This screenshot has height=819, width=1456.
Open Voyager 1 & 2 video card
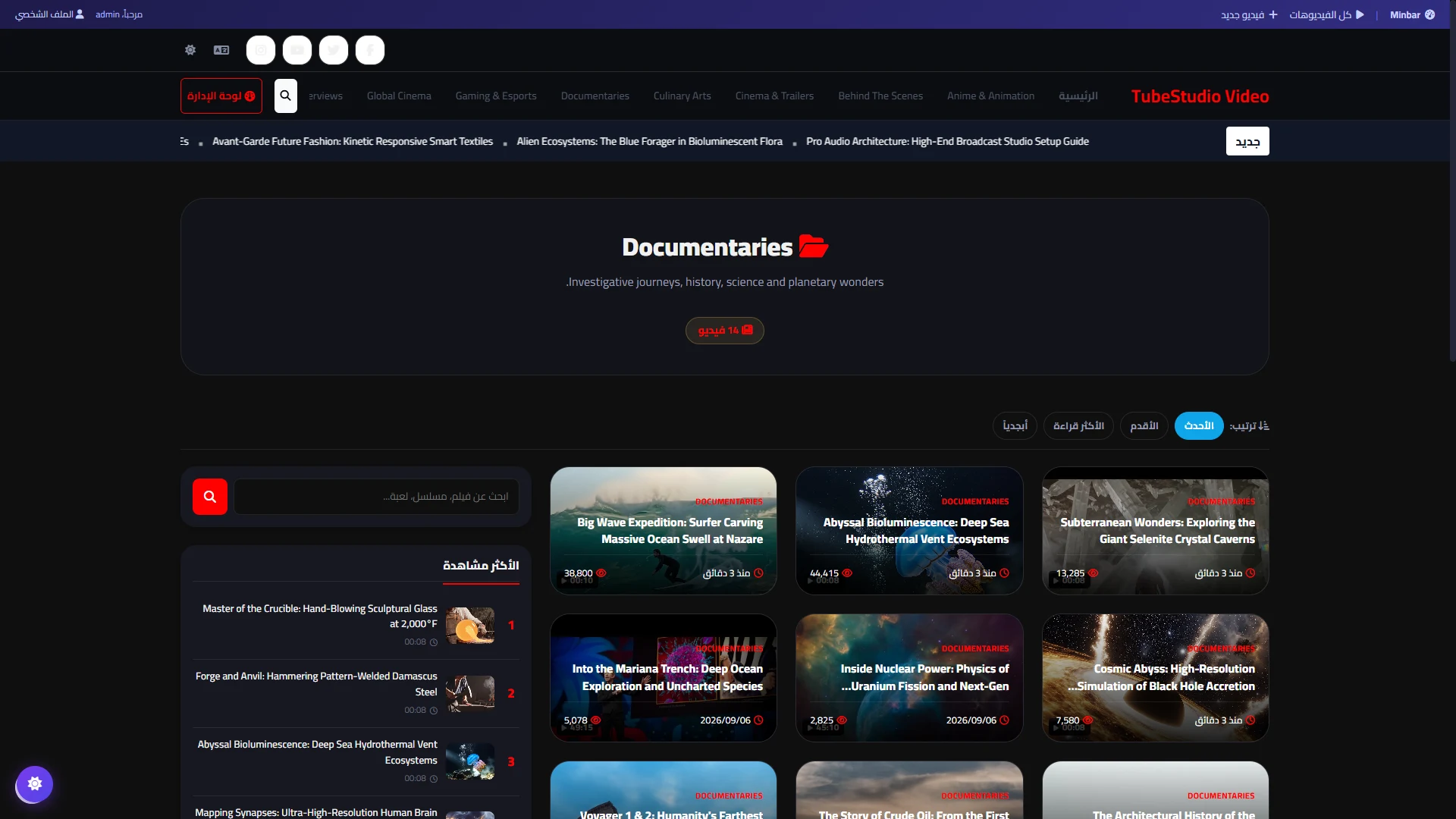click(x=664, y=790)
